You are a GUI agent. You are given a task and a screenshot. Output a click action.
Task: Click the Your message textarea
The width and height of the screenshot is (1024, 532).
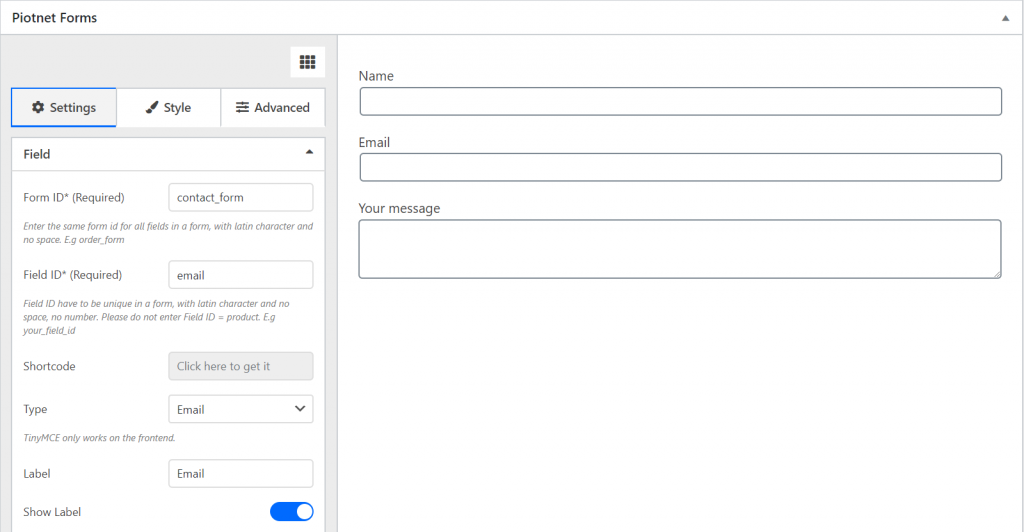click(x=680, y=249)
